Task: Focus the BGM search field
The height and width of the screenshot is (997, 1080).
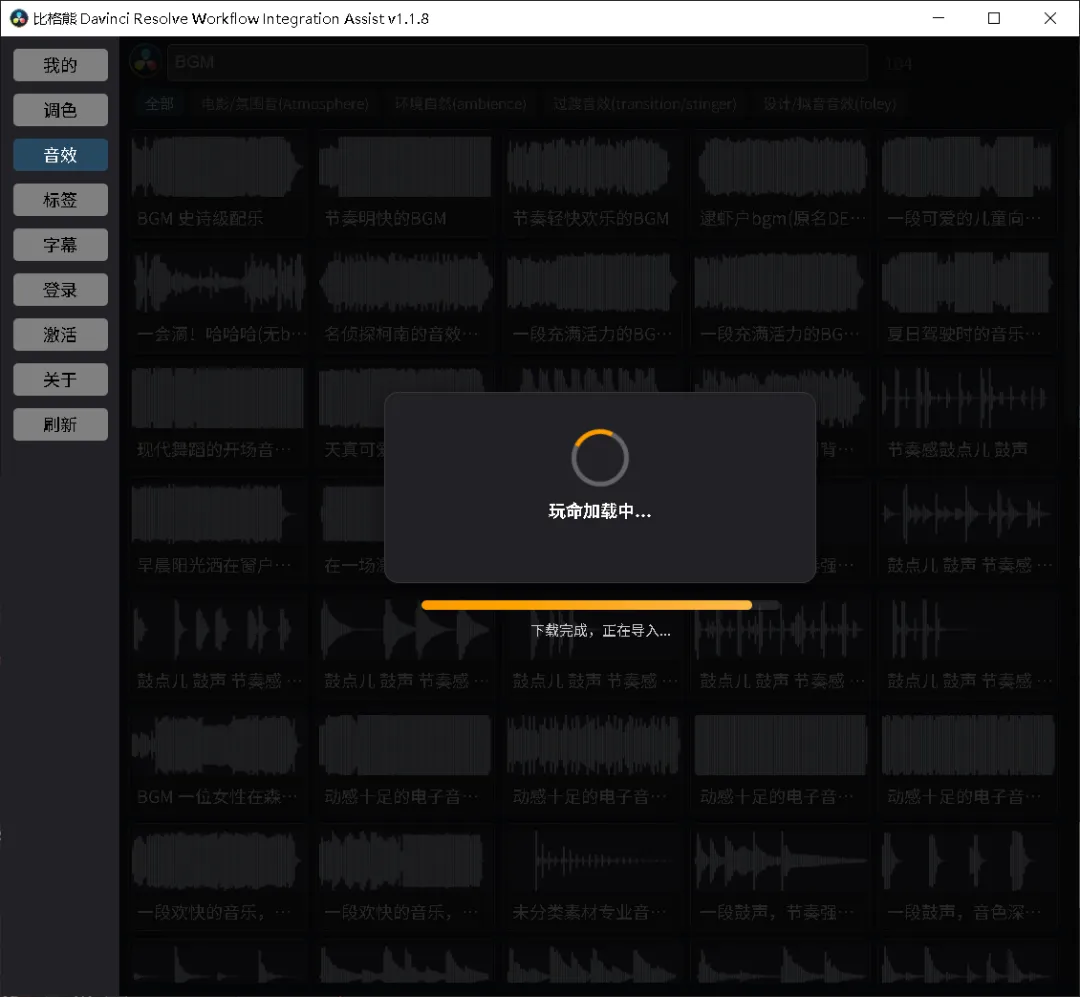Action: point(517,62)
